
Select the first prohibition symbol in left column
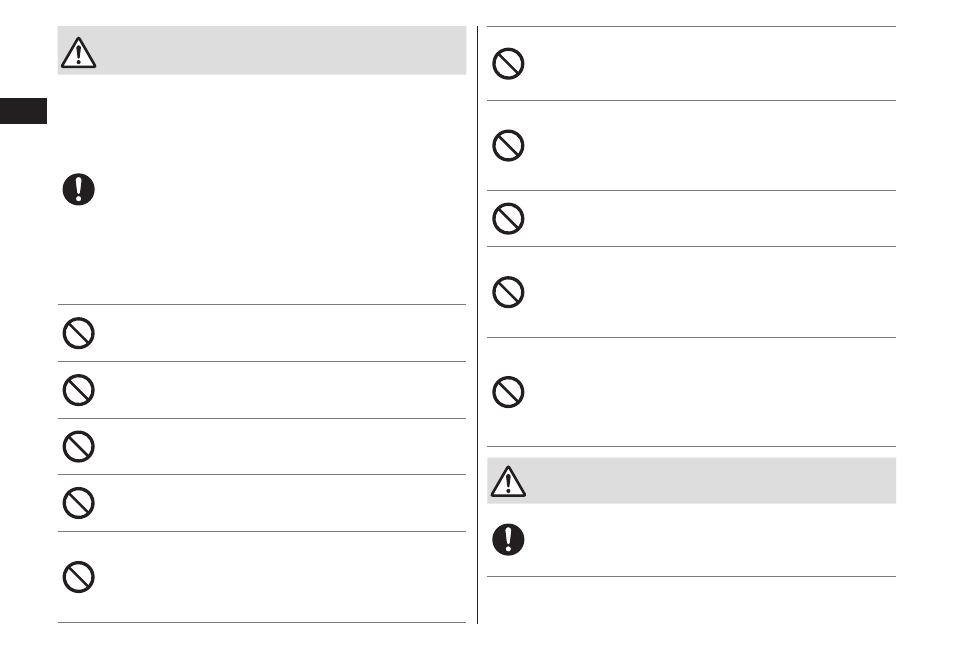(x=78, y=333)
